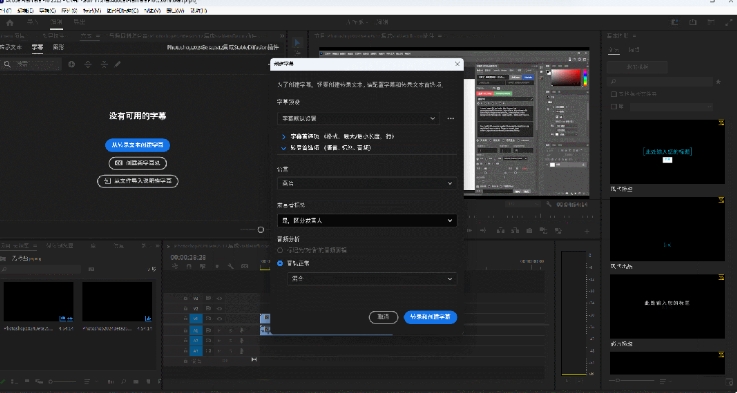737x393 pixels.
Task: Select first clip thumbnail in Project panel
Action: pyautogui.click(x=39, y=302)
